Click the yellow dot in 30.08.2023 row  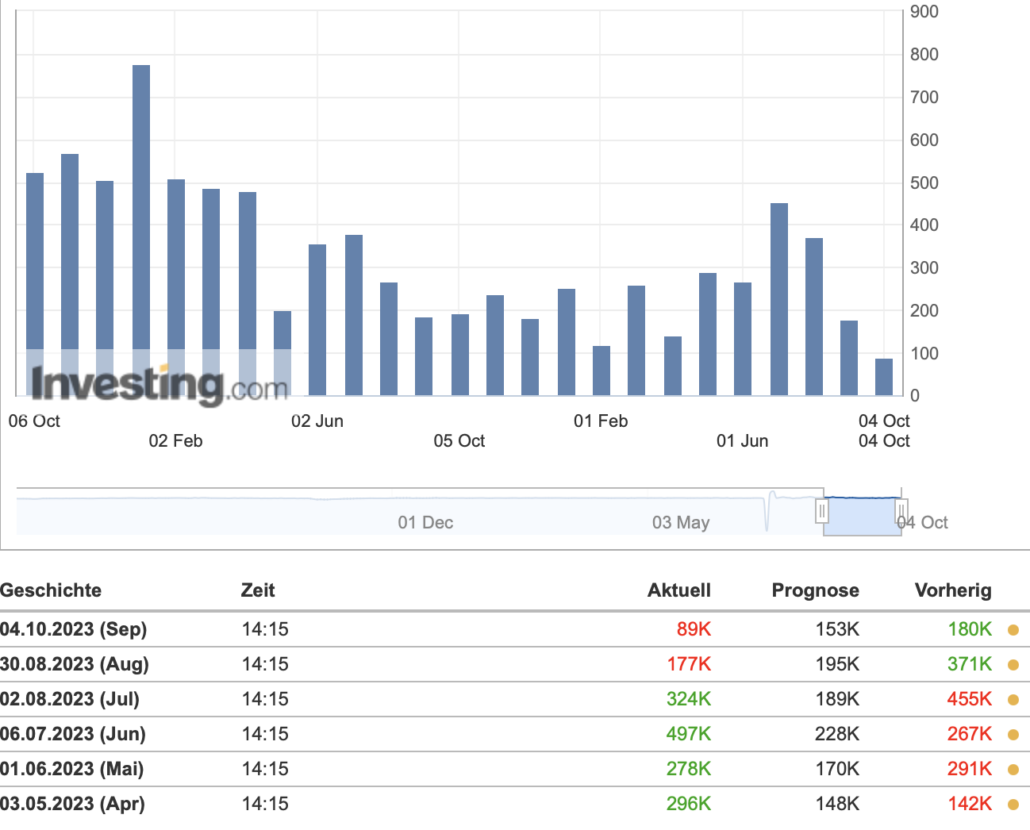coord(1013,665)
